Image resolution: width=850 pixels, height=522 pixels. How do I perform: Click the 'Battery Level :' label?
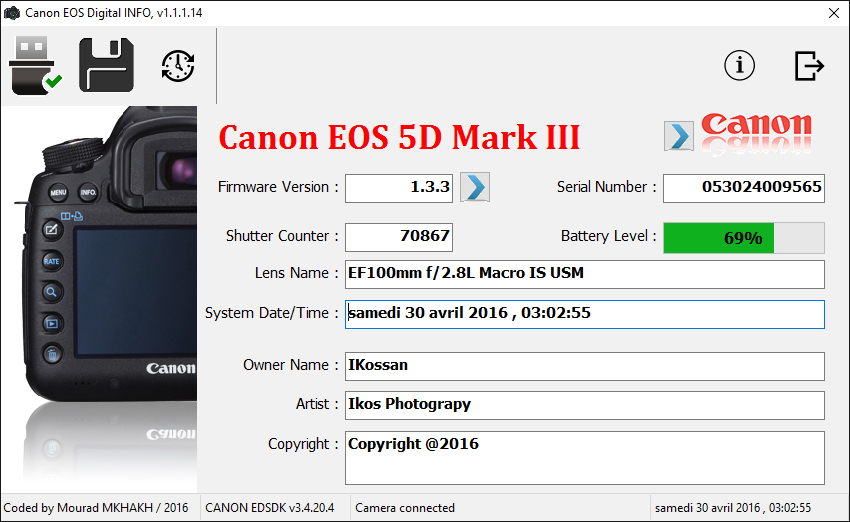coord(609,236)
